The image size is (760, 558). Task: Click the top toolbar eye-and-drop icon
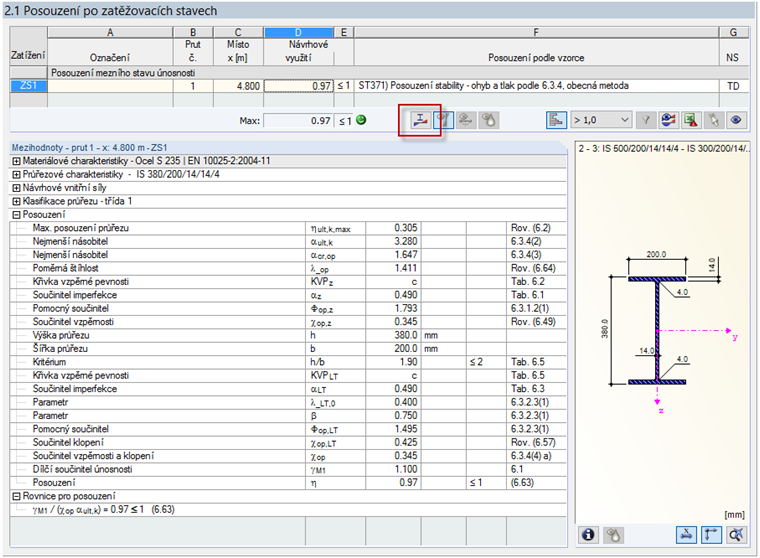pos(489,120)
